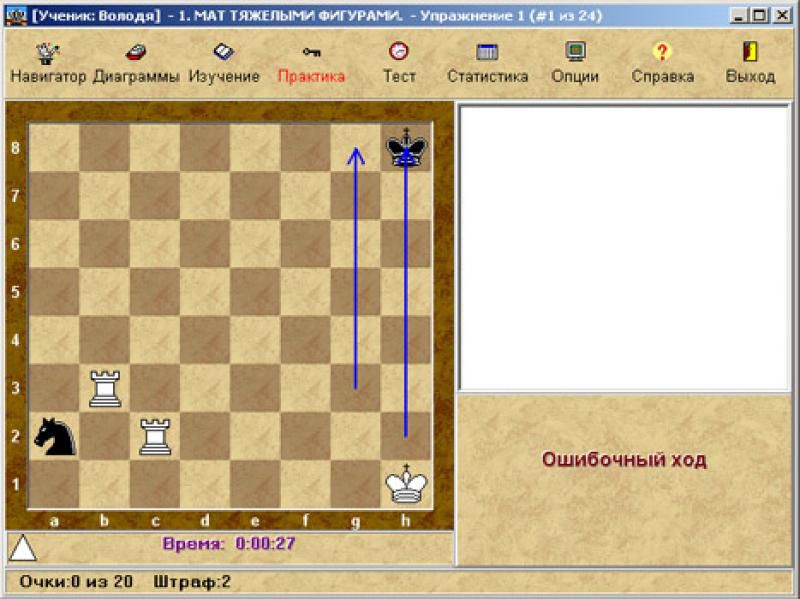Open the Навигатор toolbar icon
This screenshot has height=599, width=800.
click(x=47, y=52)
